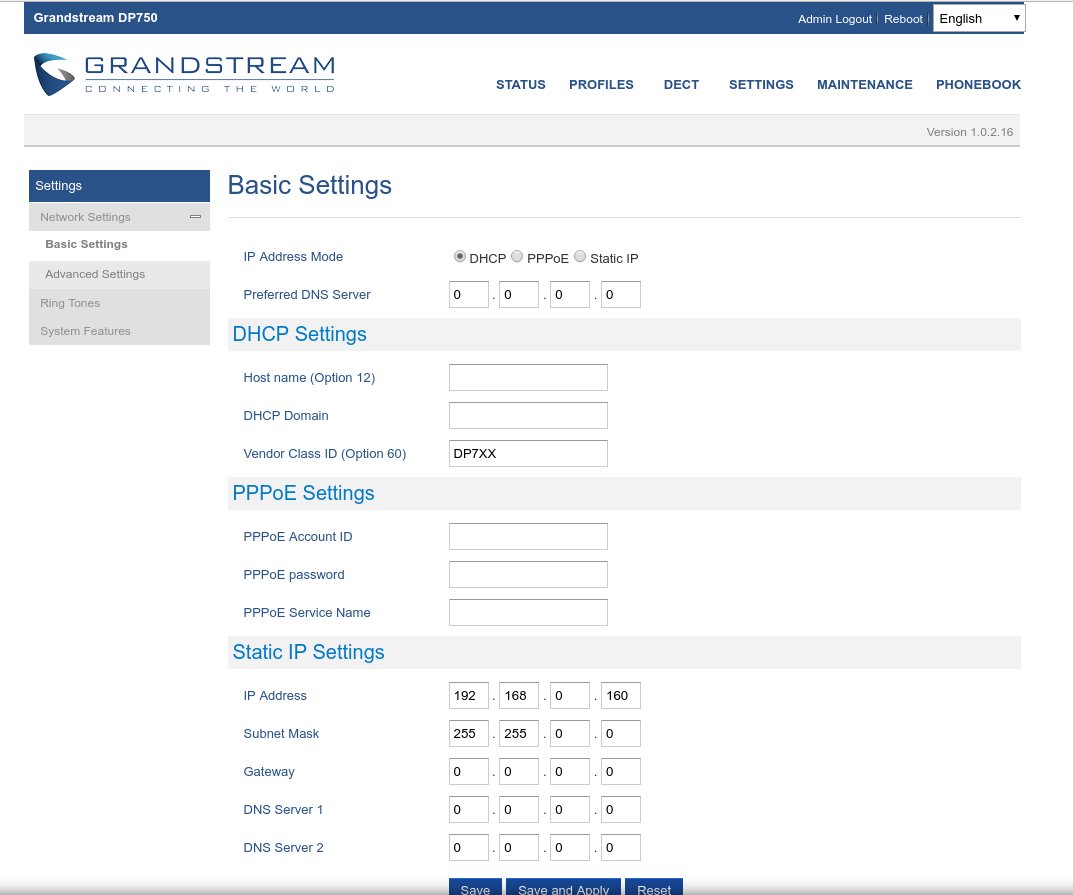The height and width of the screenshot is (895, 1073).
Task: Open the PROFILES menu
Action: coord(601,85)
